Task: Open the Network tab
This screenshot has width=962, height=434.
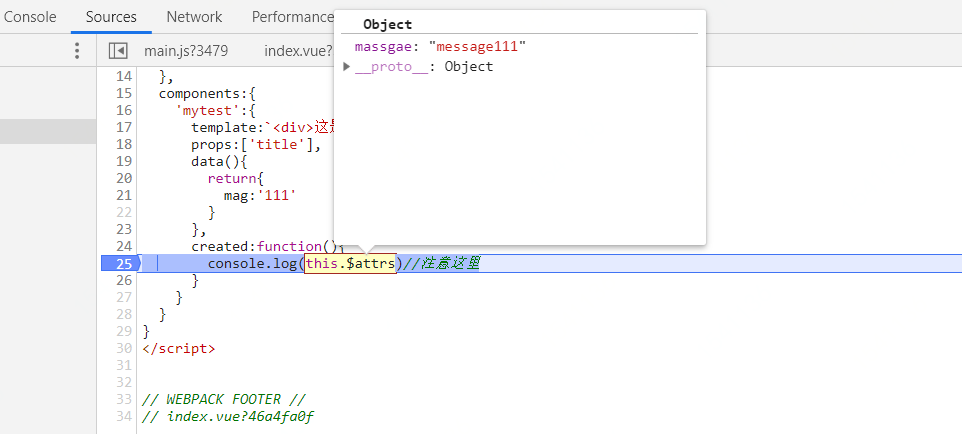Action: (x=194, y=17)
